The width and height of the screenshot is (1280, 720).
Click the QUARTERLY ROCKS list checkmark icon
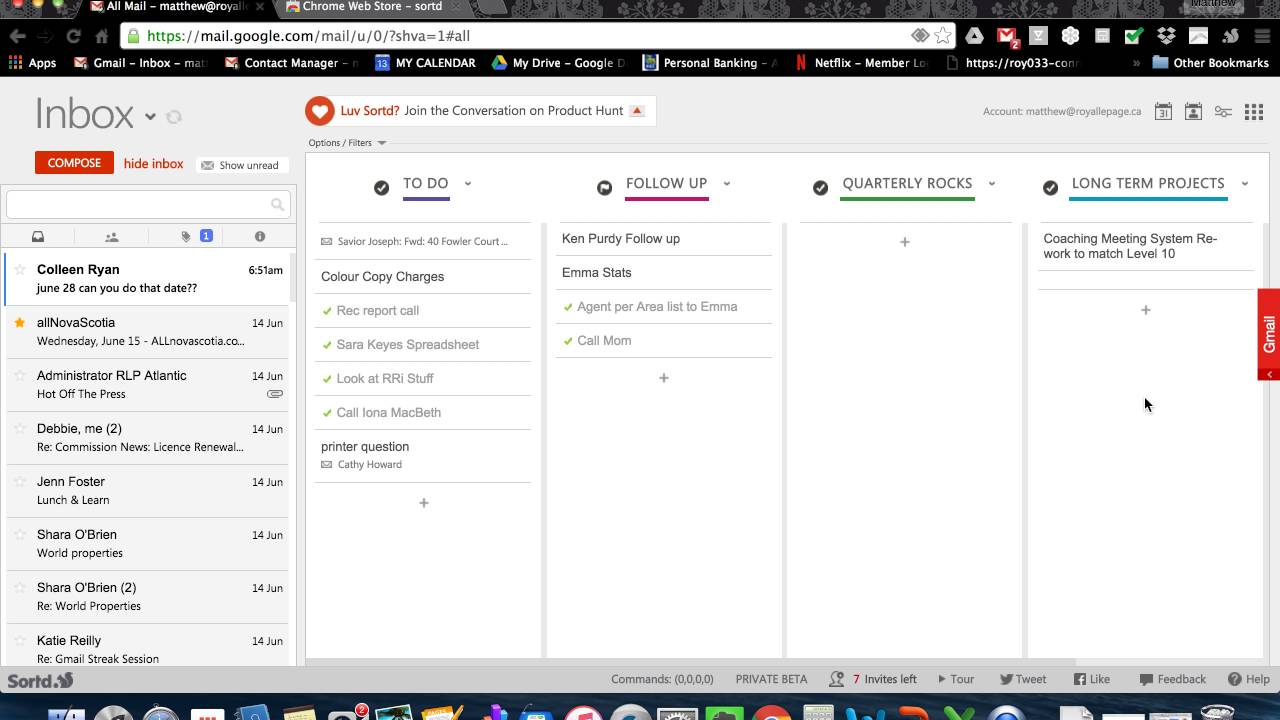pyautogui.click(x=820, y=188)
